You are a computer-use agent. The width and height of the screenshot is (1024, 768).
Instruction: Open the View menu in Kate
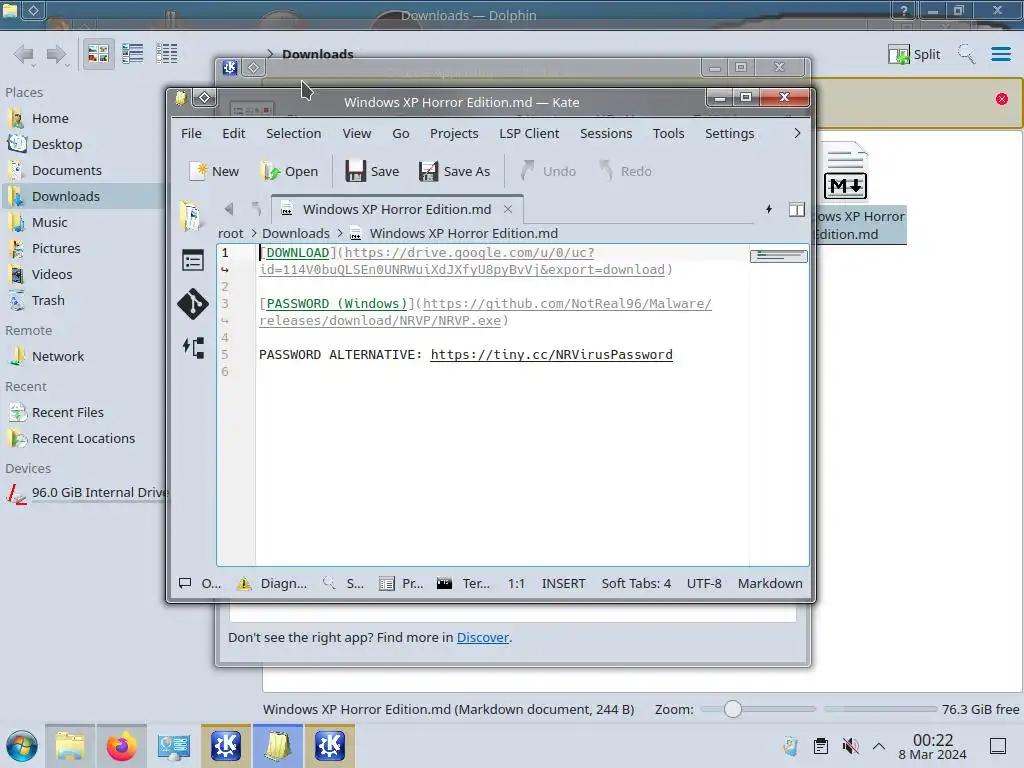click(x=357, y=133)
